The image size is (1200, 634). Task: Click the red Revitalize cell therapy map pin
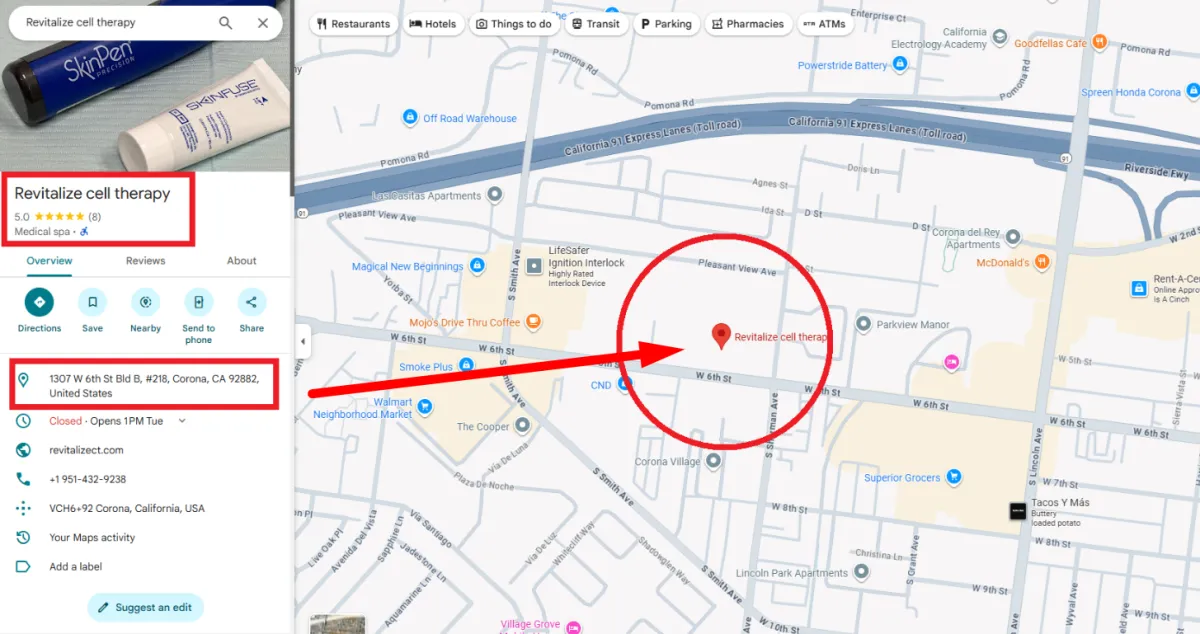click(x=720, y=337)
